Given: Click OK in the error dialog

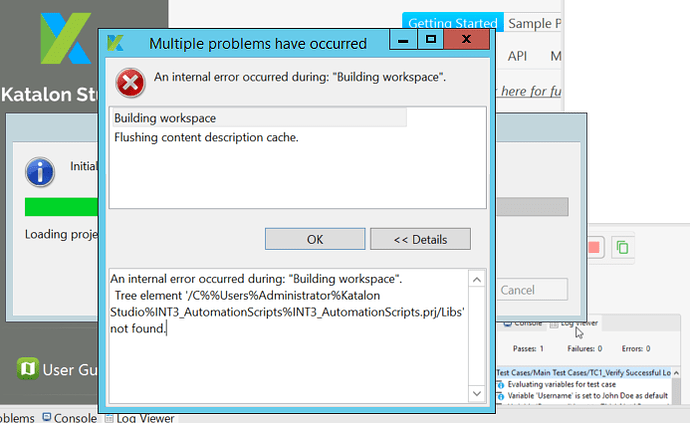Looking at the screenshot, I should click(x=315, y=239).
